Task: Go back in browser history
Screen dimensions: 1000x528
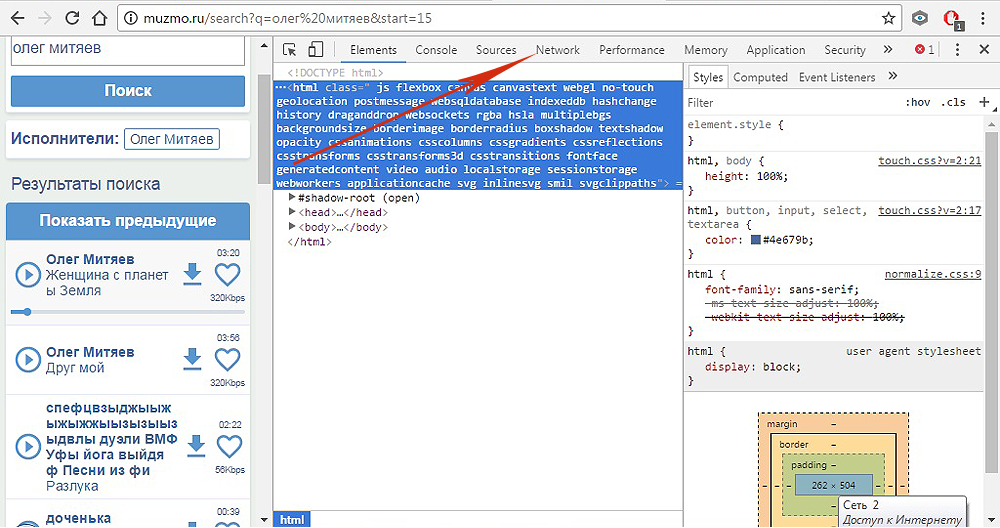Action: pyautogui.click(x=17, y=18)
